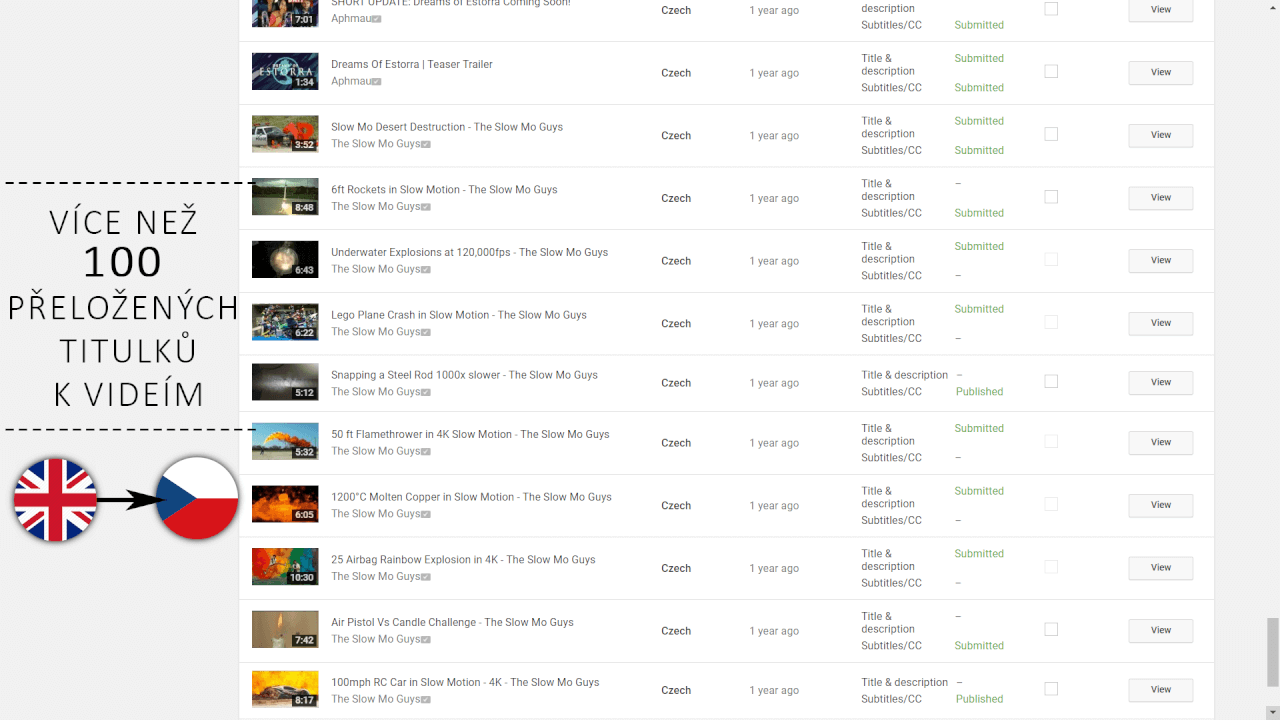Click badge icon beside Aphmau under Dreams Of Estorra
Screen dimensions: 1280x720
(x=377, y=82)
